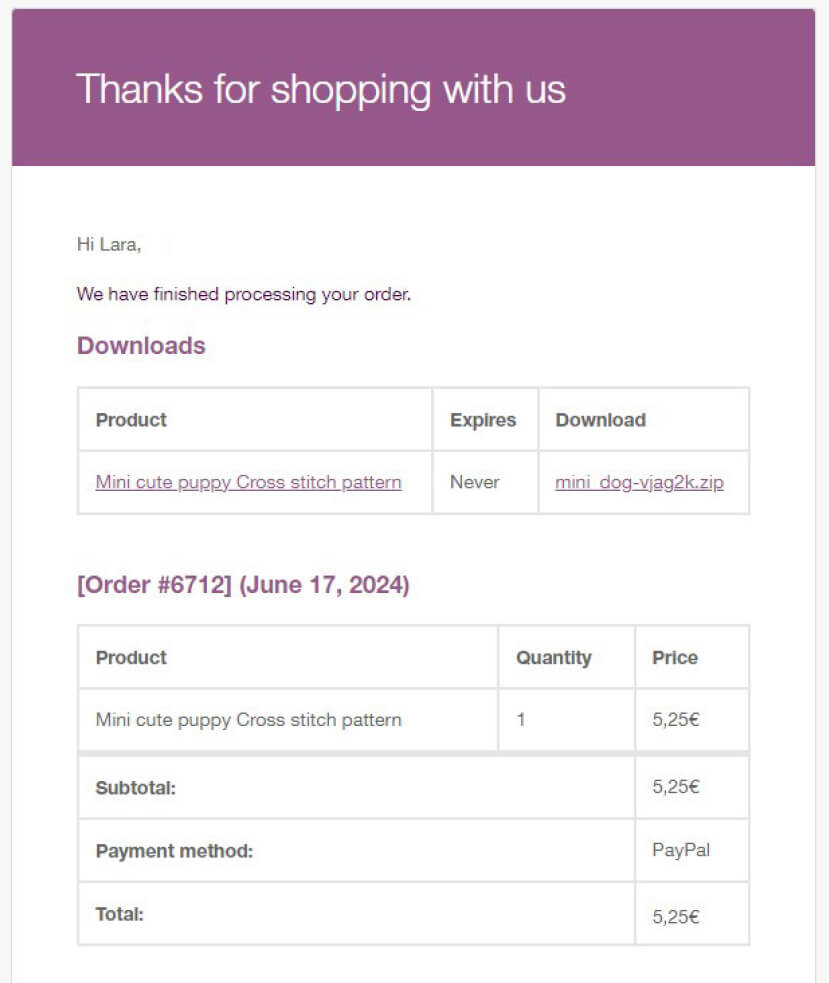Image resolution: width=829 pixels, height=983 pixels.
Task: Click the quantity value '1' cell
Action: [521, 719]
